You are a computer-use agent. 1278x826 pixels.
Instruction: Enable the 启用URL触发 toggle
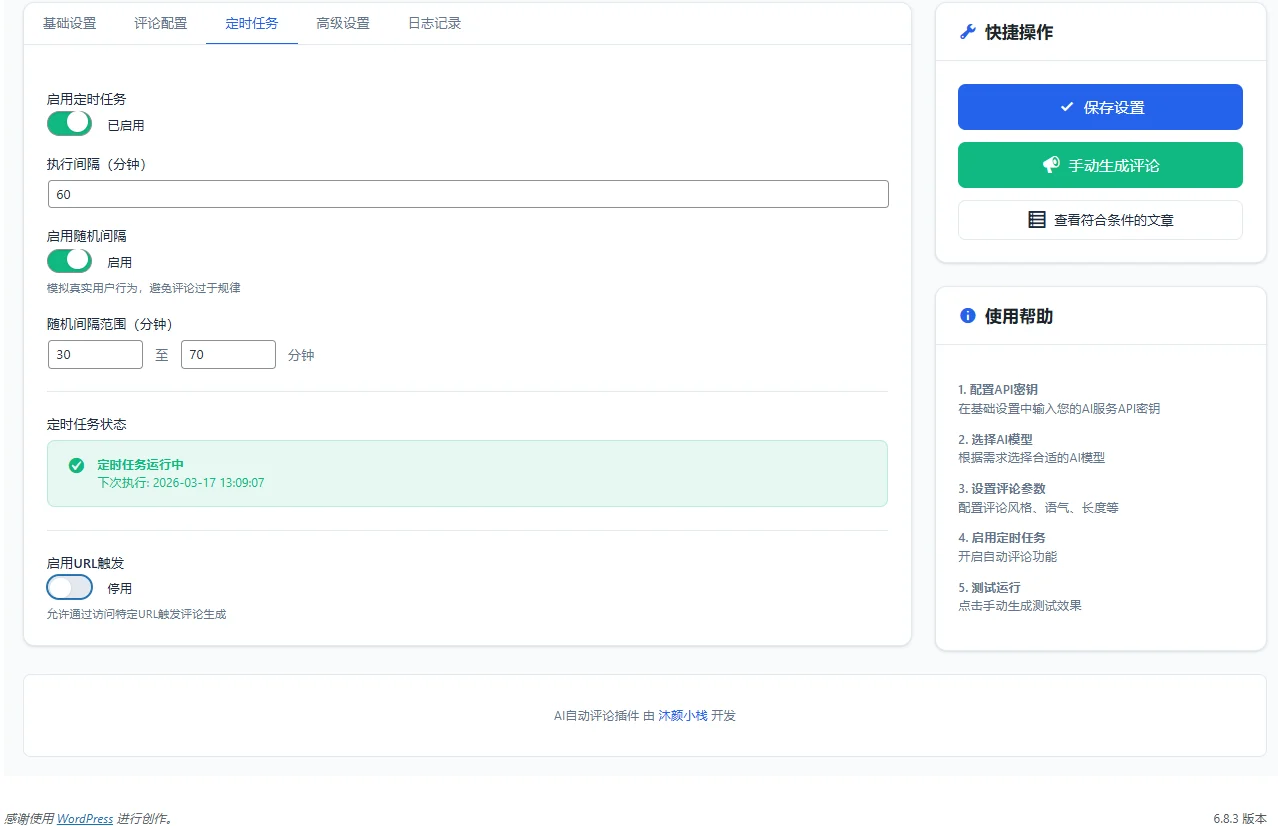pos(69,587)
